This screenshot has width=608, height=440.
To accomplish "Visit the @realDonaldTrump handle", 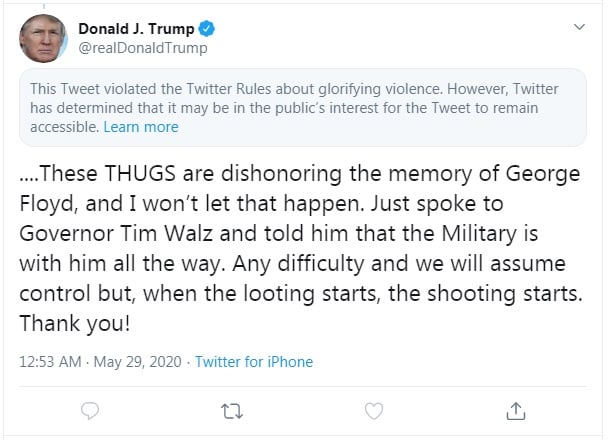I will (x=143, y=48).
